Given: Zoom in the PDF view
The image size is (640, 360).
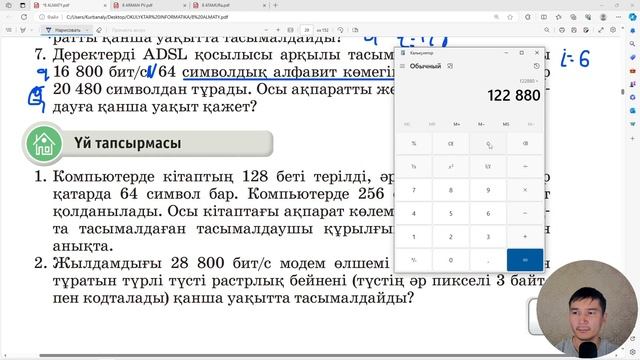Looking at the screenshot, I should tap(278, 30).
